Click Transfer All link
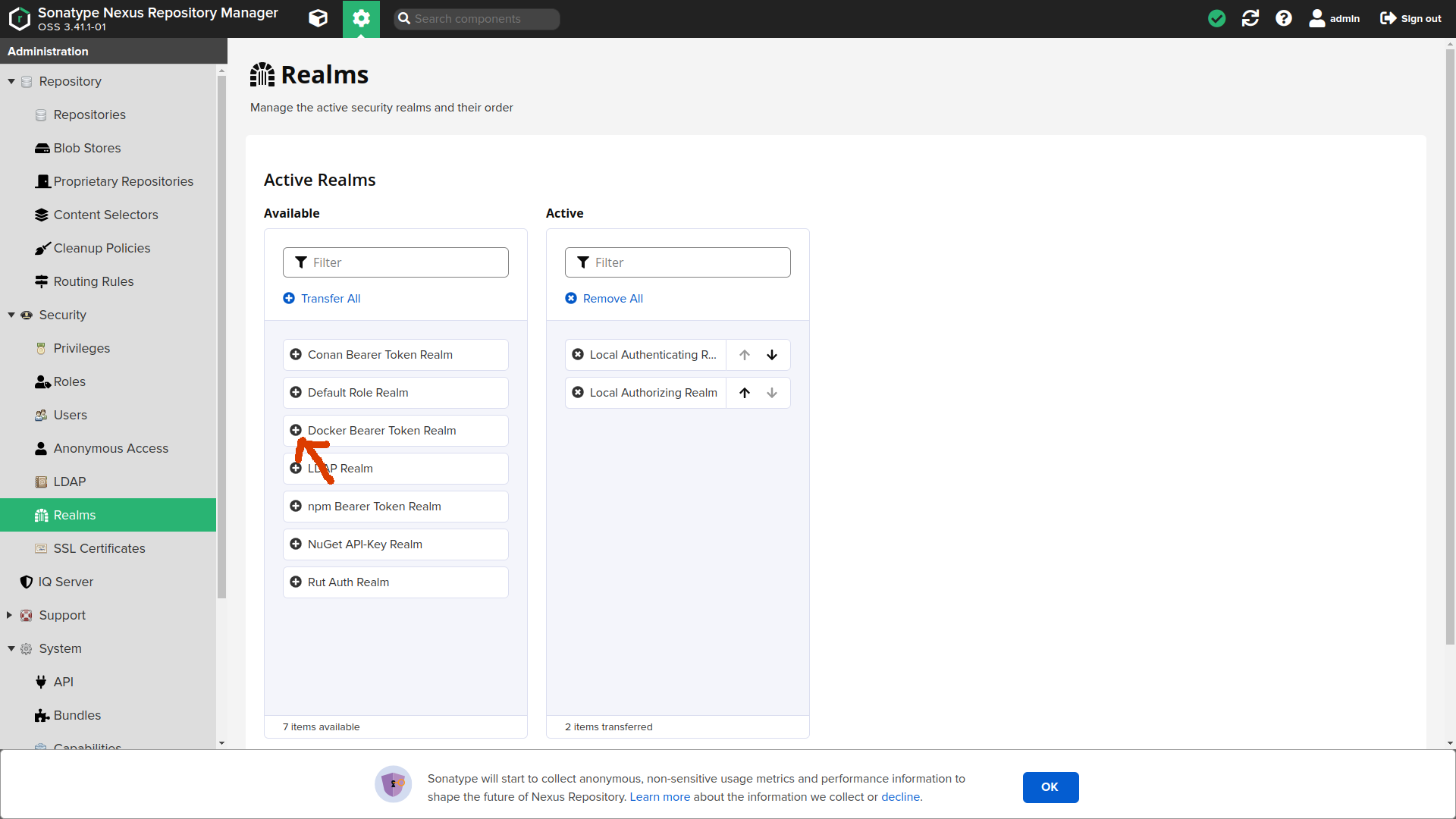 [x=330, y=299]
